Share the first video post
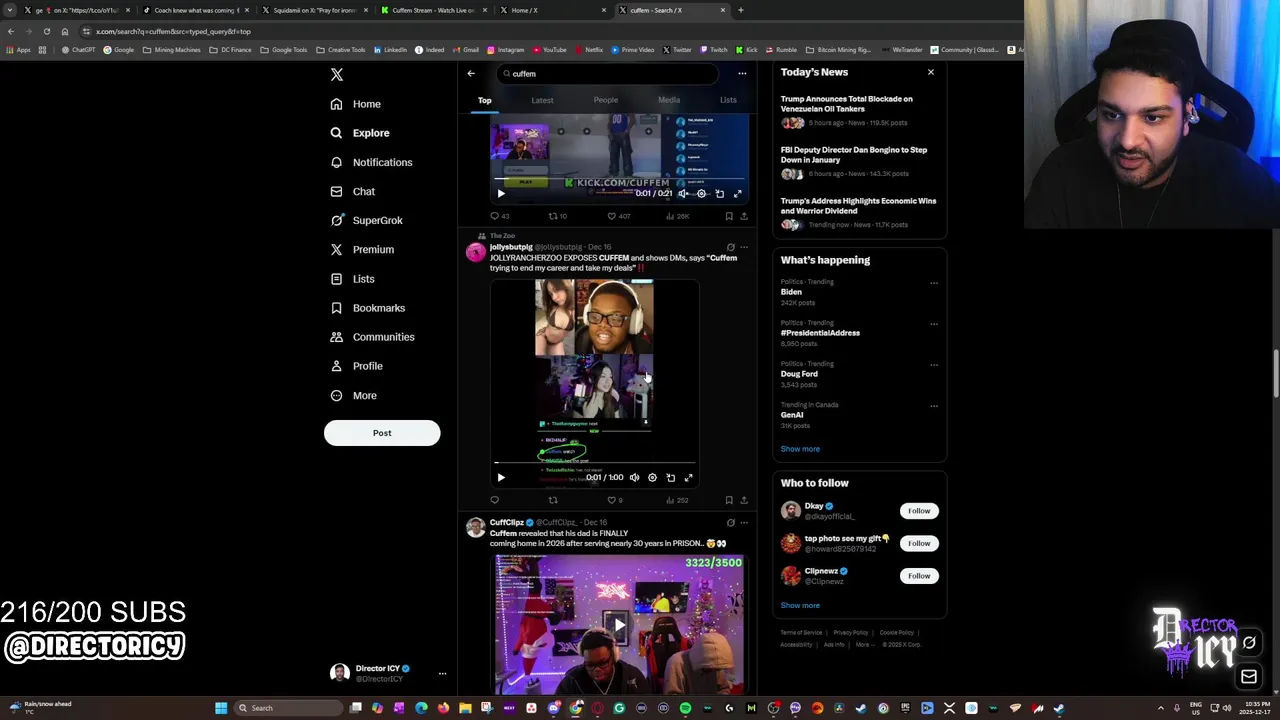 [x=743, y=216]
